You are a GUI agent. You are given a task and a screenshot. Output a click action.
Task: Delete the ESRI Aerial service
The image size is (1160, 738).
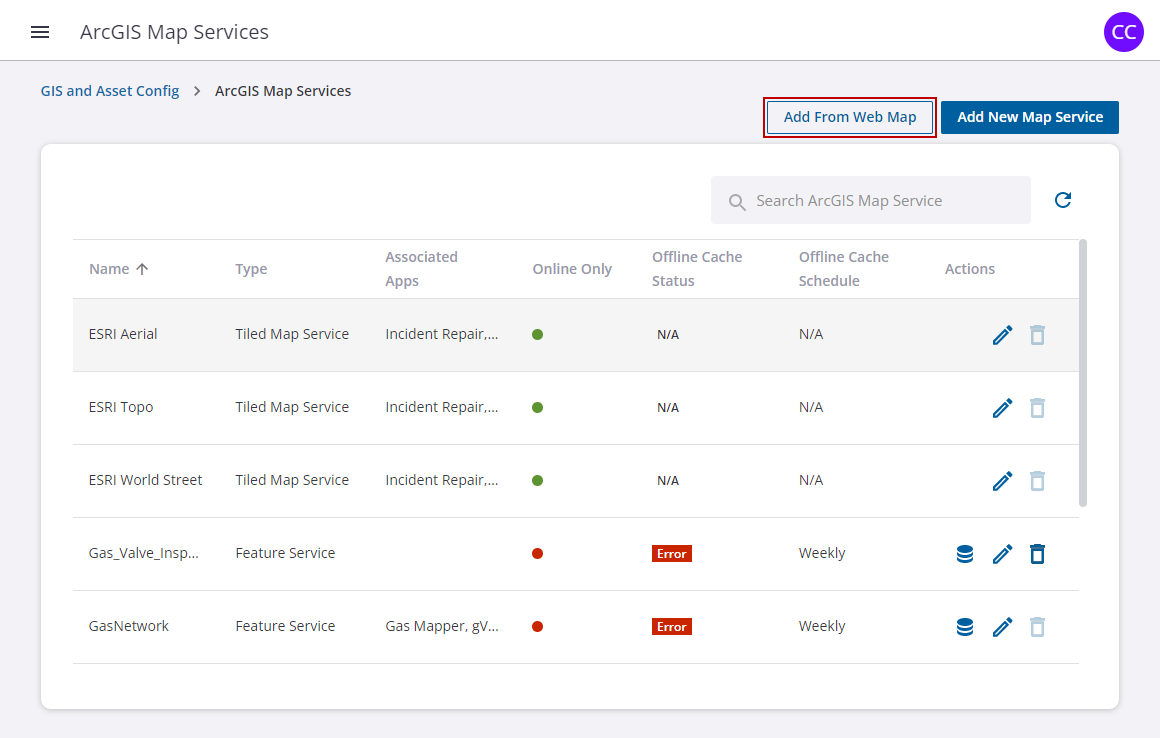[1037, 335]
